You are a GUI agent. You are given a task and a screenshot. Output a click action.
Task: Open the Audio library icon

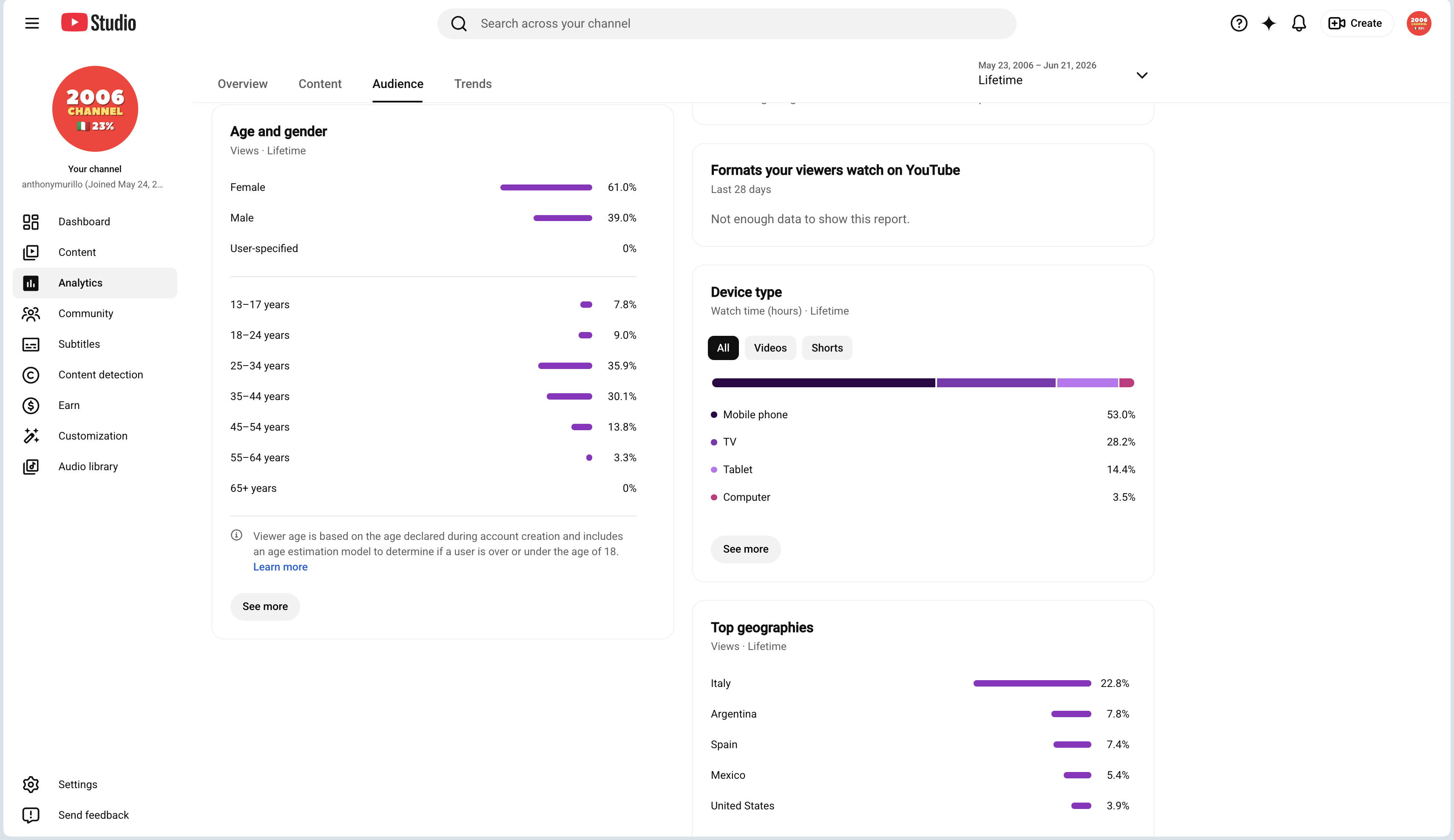pos(31,467)
